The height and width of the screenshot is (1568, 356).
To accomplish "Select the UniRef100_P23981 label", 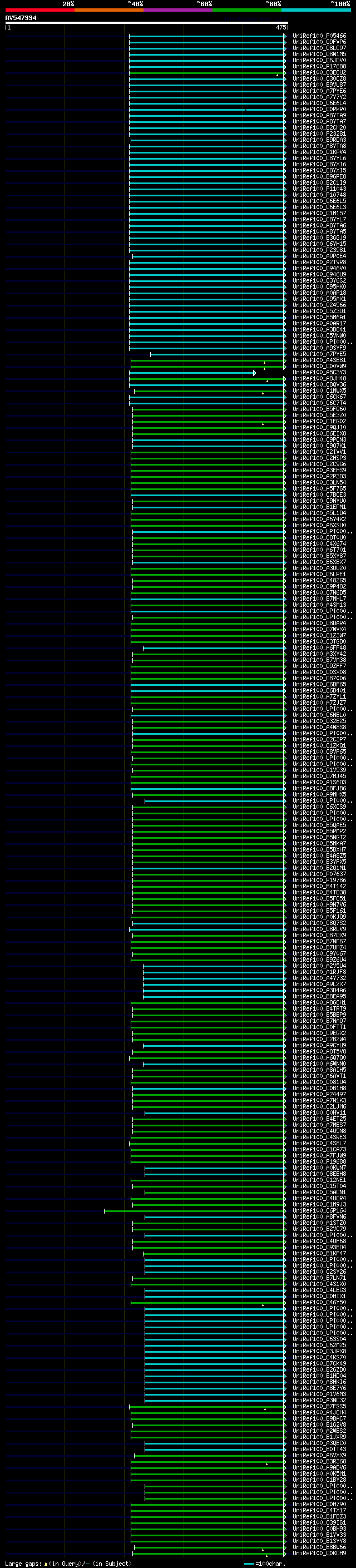I will [319, 250].
